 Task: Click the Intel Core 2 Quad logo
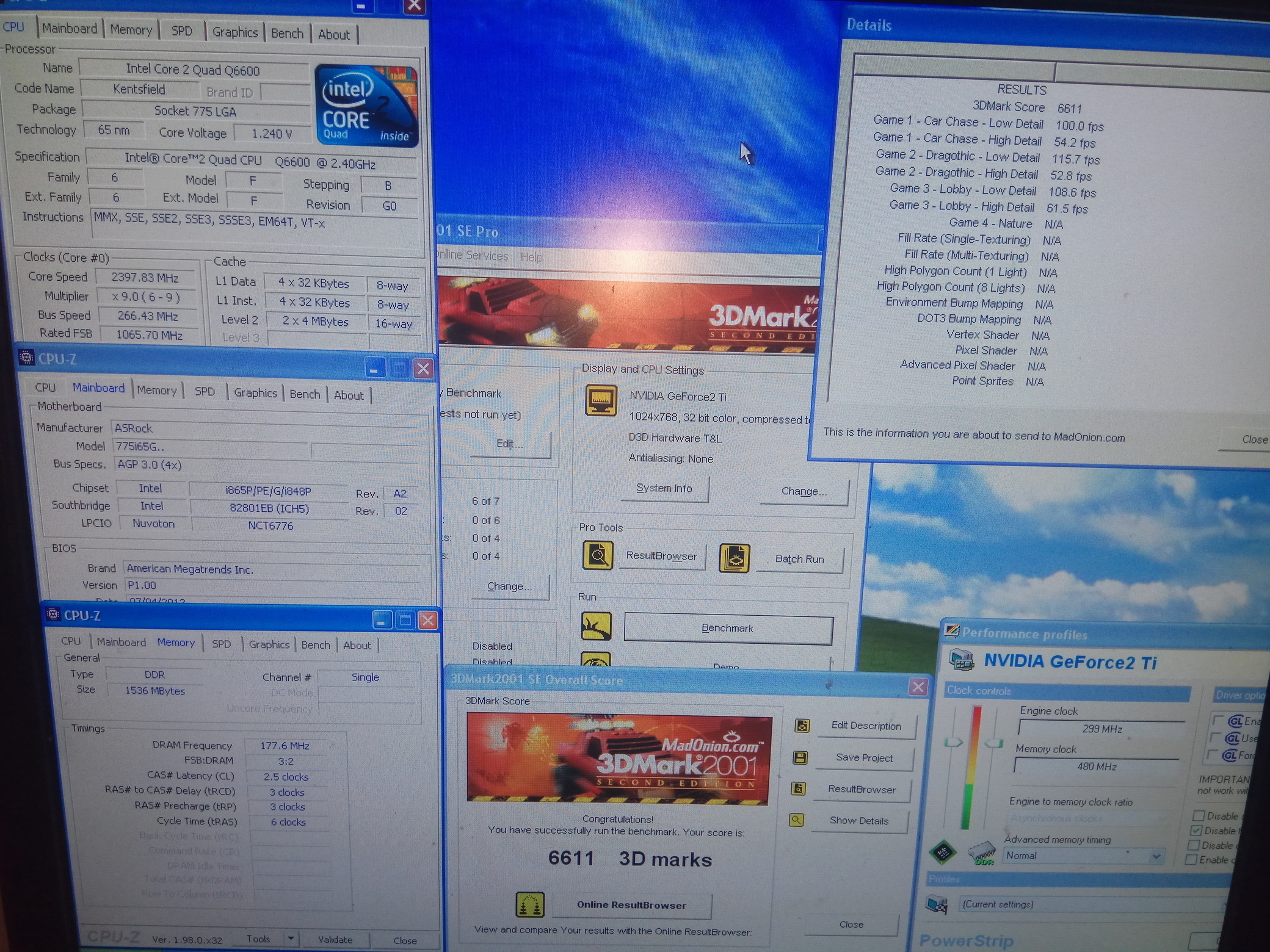pos(366,105)
